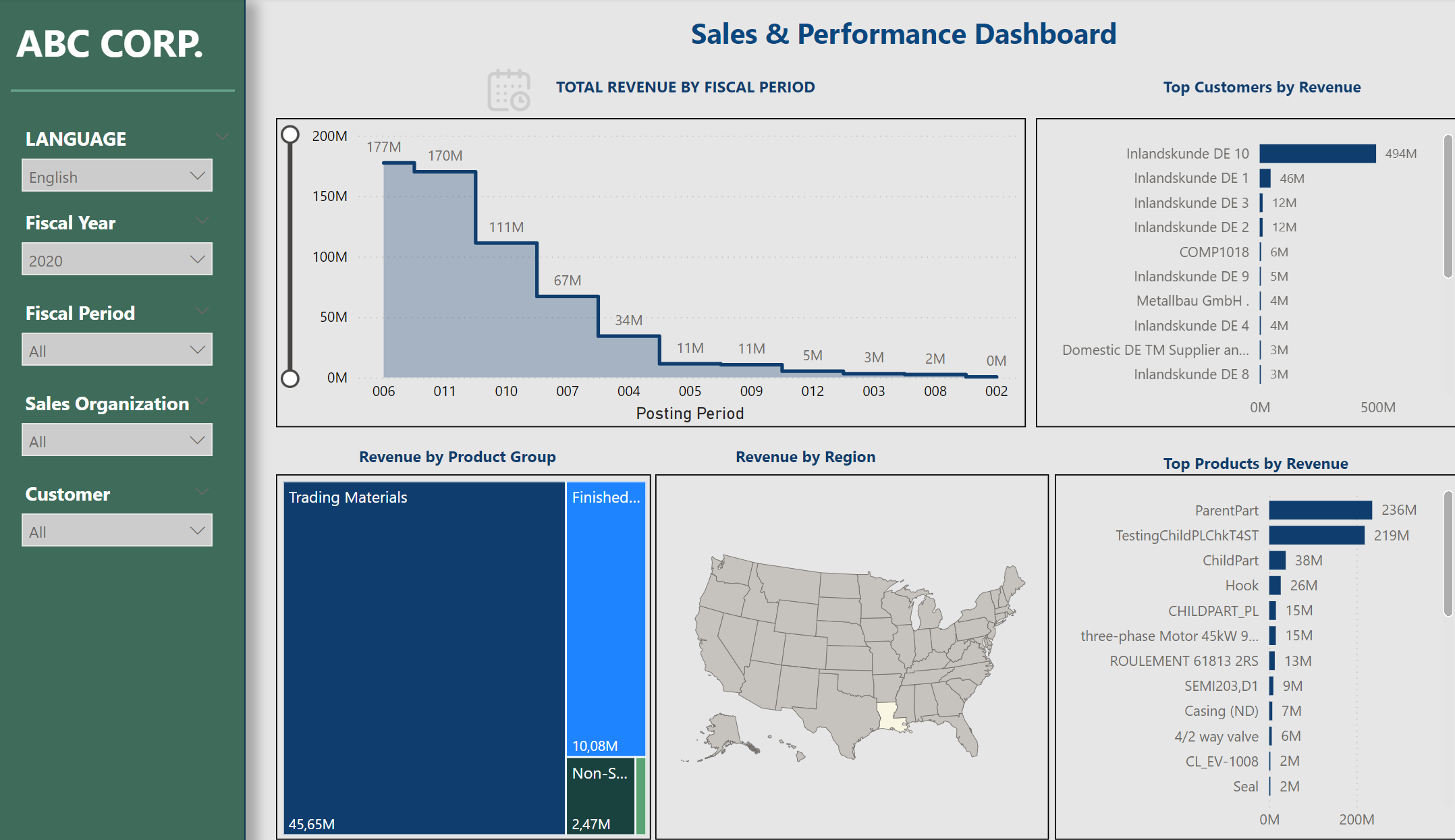Click the calendar icon beside the revenue title
The image size is (1455, 840).
(509, 90)
